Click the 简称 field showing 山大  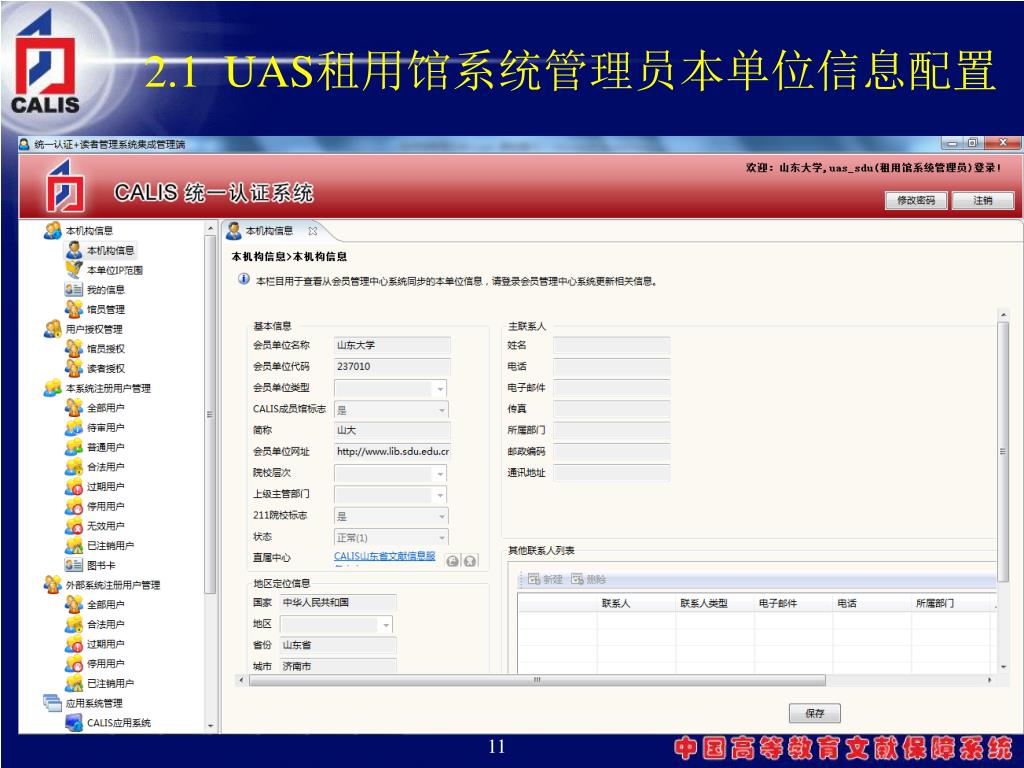(x=392, y=430)
